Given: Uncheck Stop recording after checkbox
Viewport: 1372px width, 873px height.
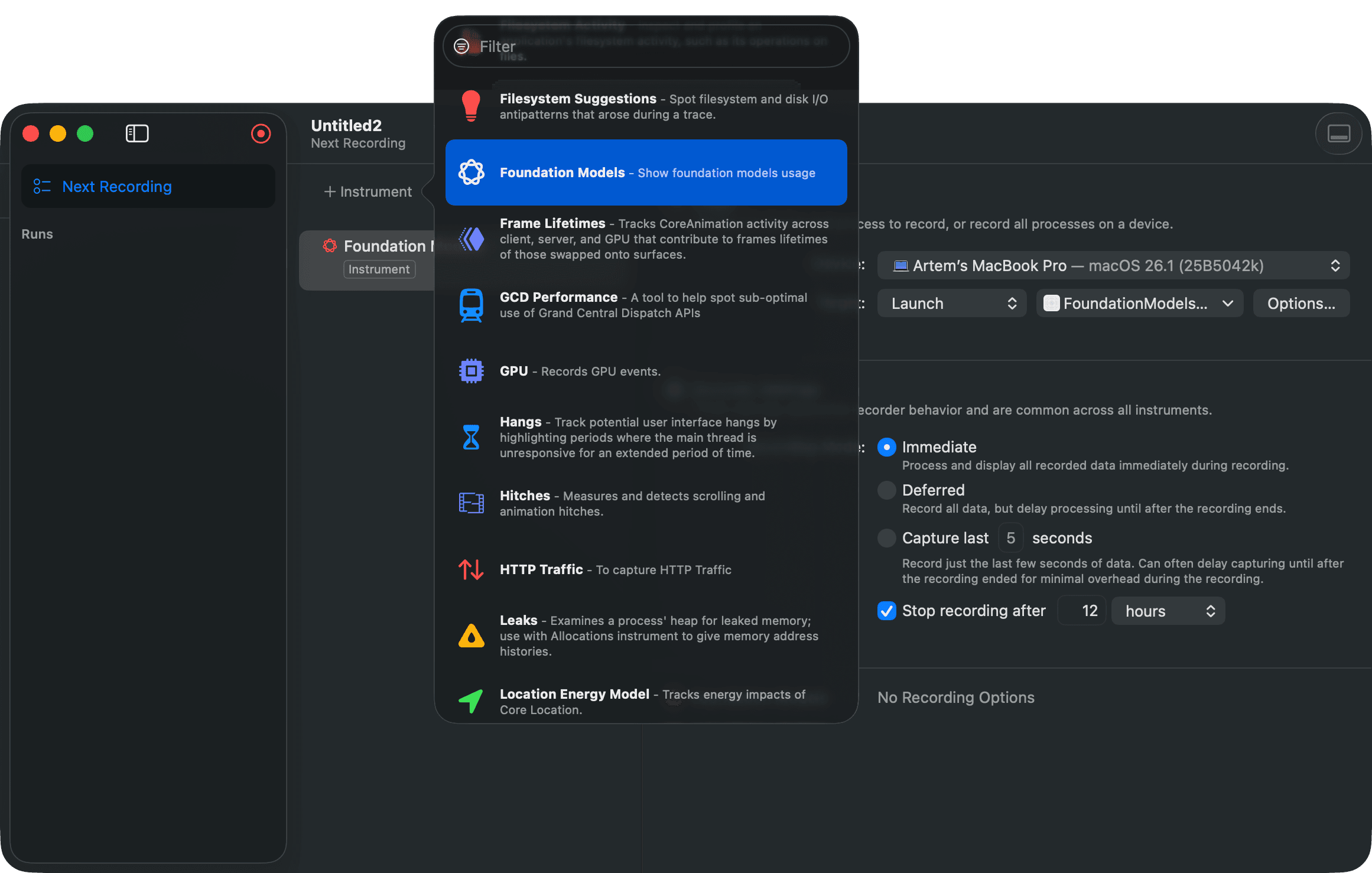Looking at the screenshot, I should 886,611.
